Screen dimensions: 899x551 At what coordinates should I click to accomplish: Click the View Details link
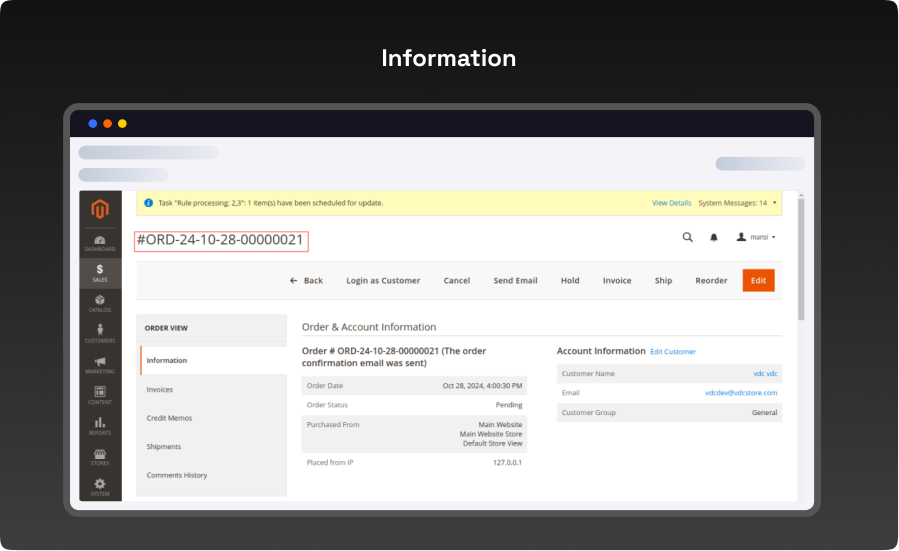pyautogui.click(x=671, y=203)
